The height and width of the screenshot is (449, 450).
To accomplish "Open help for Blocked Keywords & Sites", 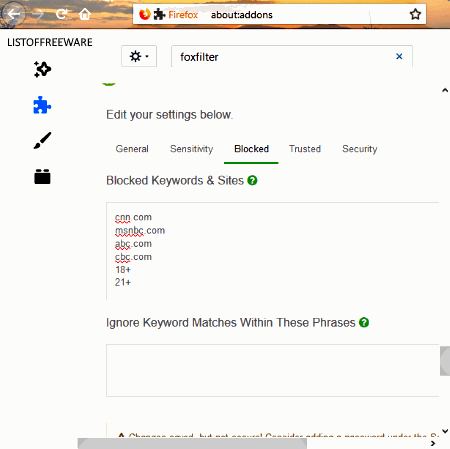I will 252,180.
